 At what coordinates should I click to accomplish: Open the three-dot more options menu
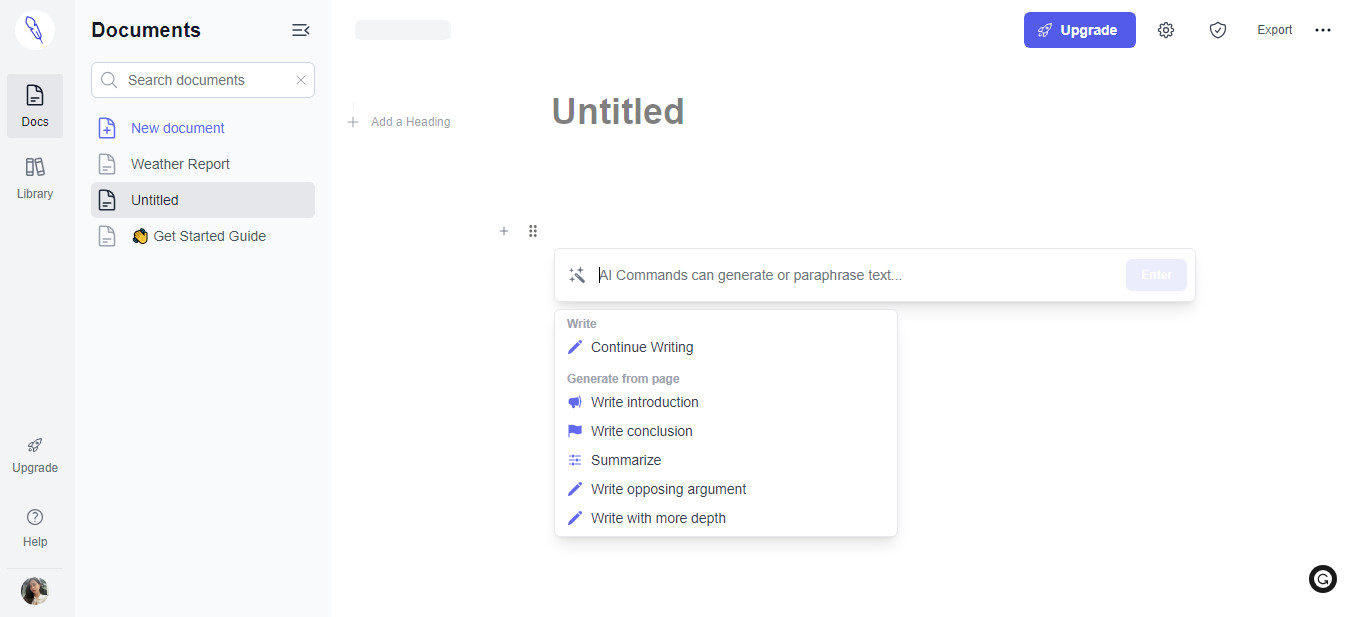tap(1323, 30)
